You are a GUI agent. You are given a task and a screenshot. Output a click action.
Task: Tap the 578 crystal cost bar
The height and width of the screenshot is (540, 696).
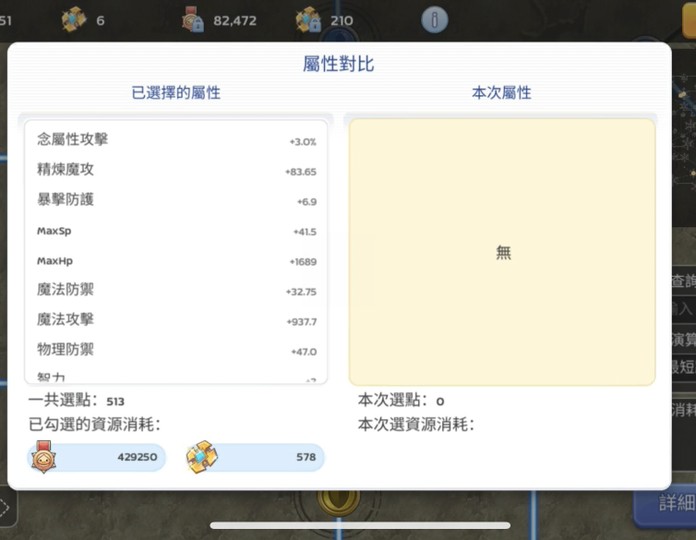[256, 457]
